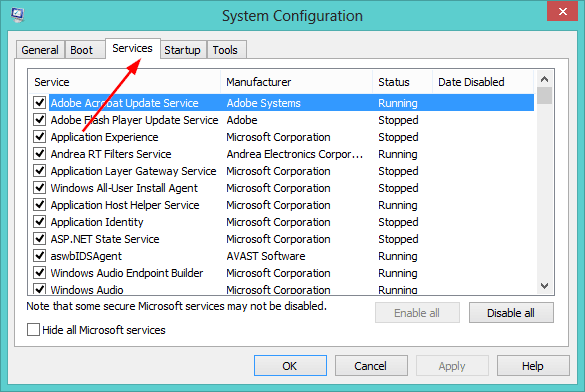Toggle the Application Identity checkbox
The width and height of the screenshot is (585, 392).
coord(40,222)
